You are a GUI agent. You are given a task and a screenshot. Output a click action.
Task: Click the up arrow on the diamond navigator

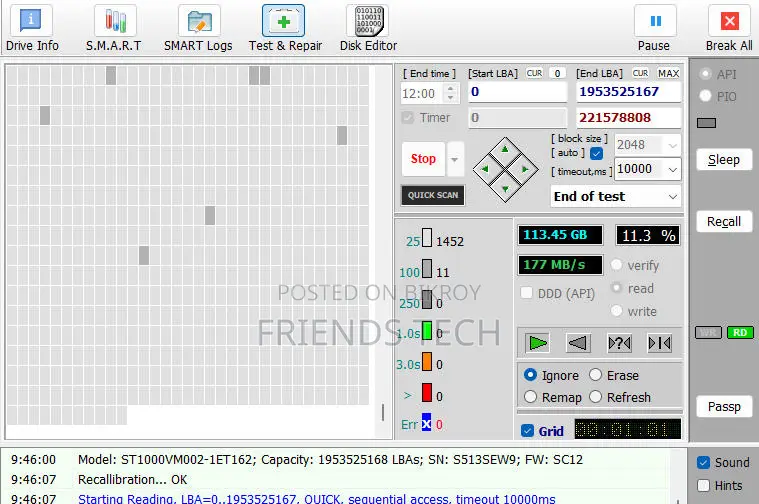tap(505, 150)
